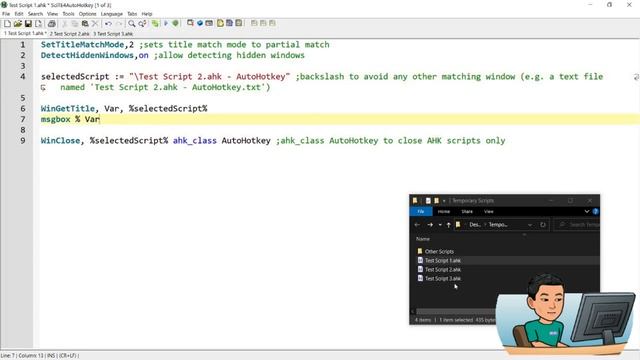The width and height of the screenshot is (640, 360).
Task: Click the blue sphere toolbar icon
Action: [x=200, y=23]
